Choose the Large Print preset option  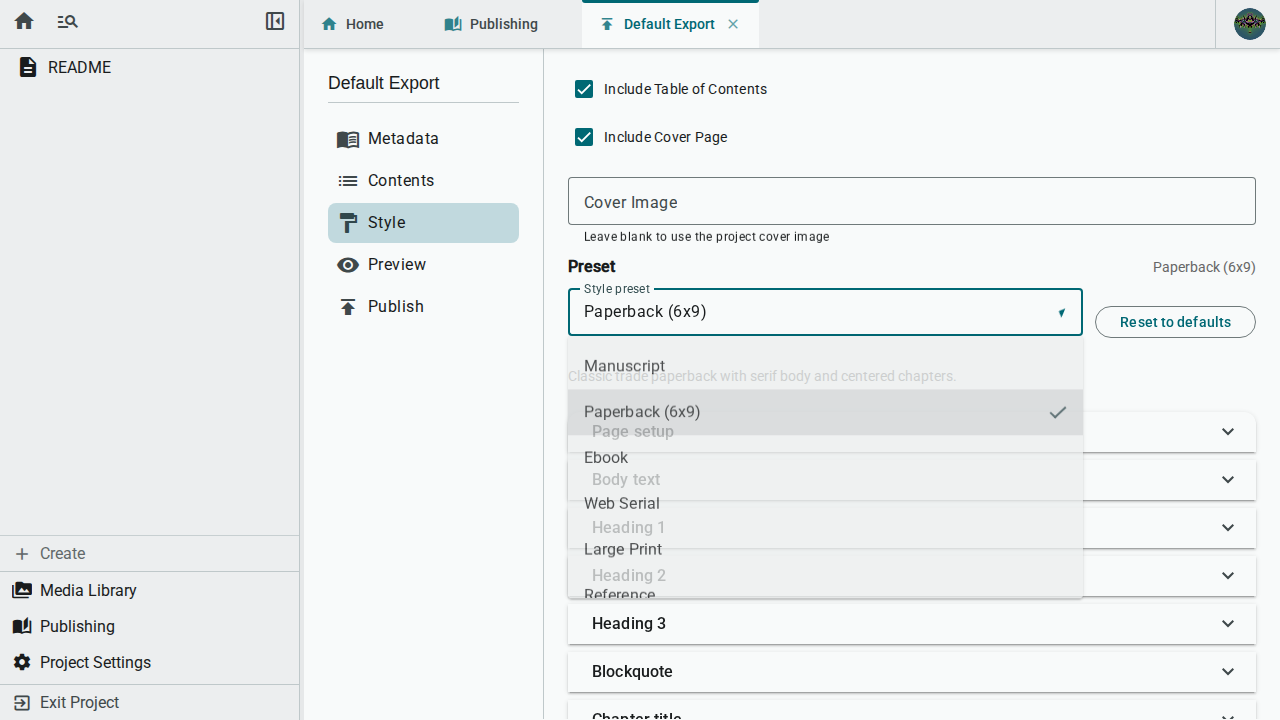(825, 550)
